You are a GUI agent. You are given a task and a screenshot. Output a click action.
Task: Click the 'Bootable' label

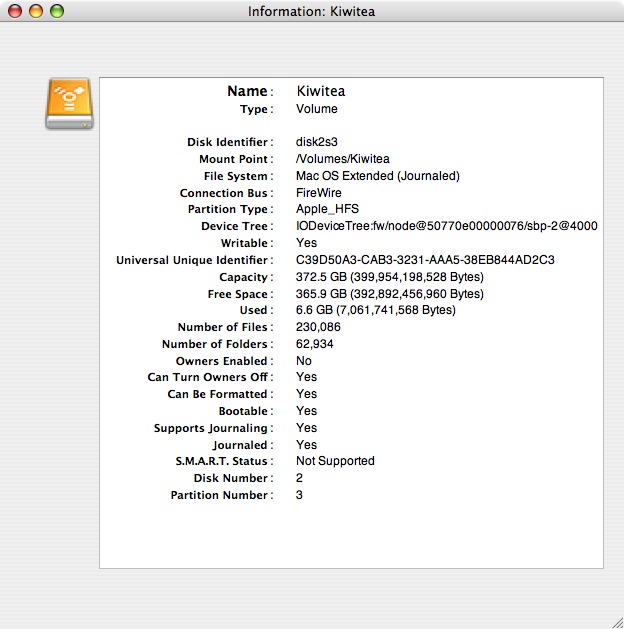point(243,411)
